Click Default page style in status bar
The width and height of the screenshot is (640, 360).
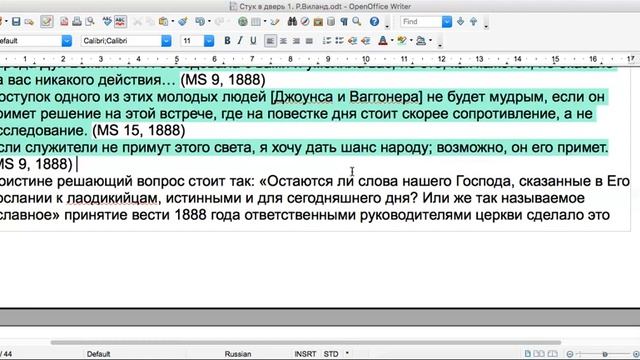98,354
